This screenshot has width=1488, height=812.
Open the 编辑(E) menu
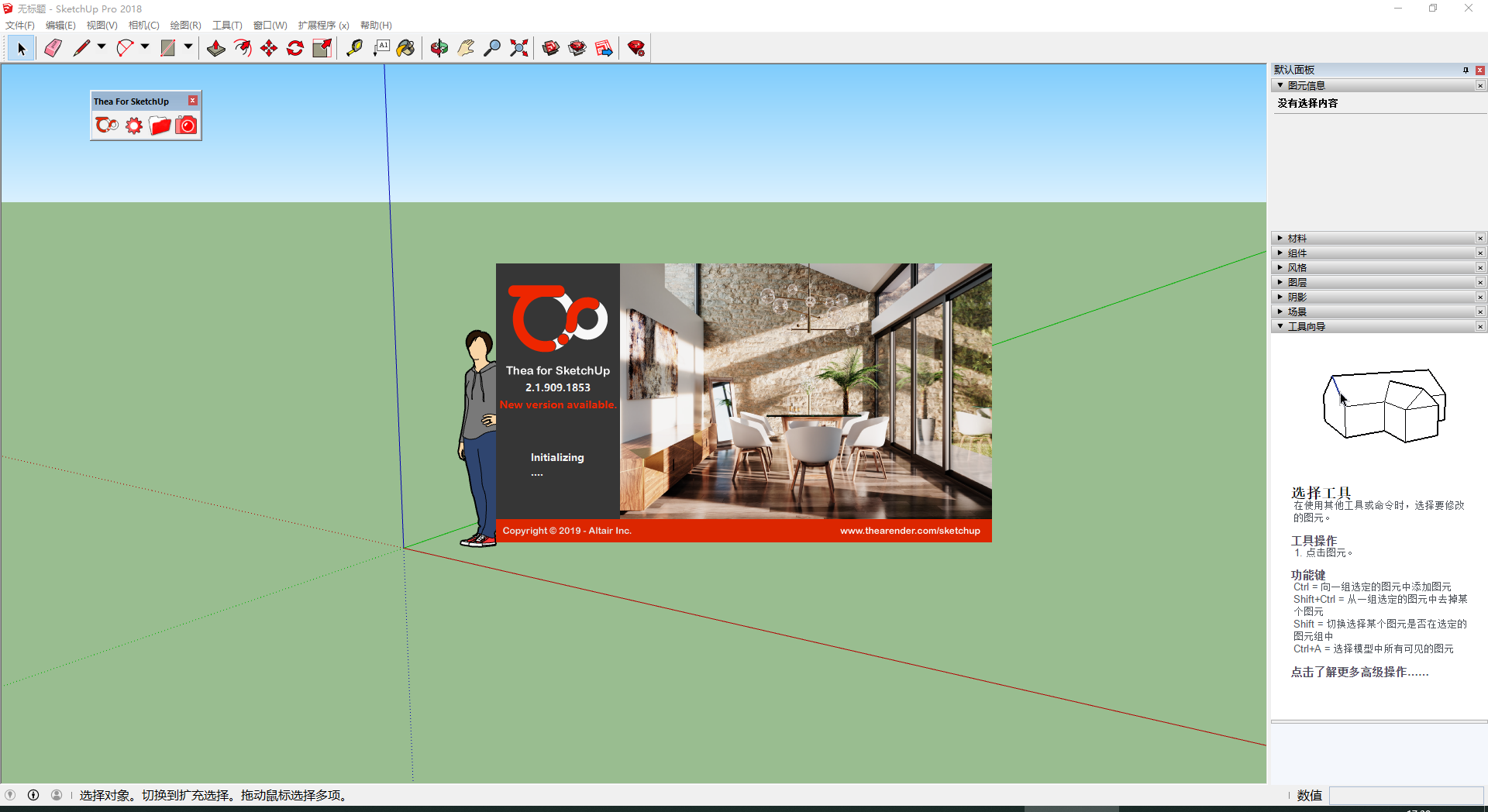pyautogui.click(x=60, y=26)
